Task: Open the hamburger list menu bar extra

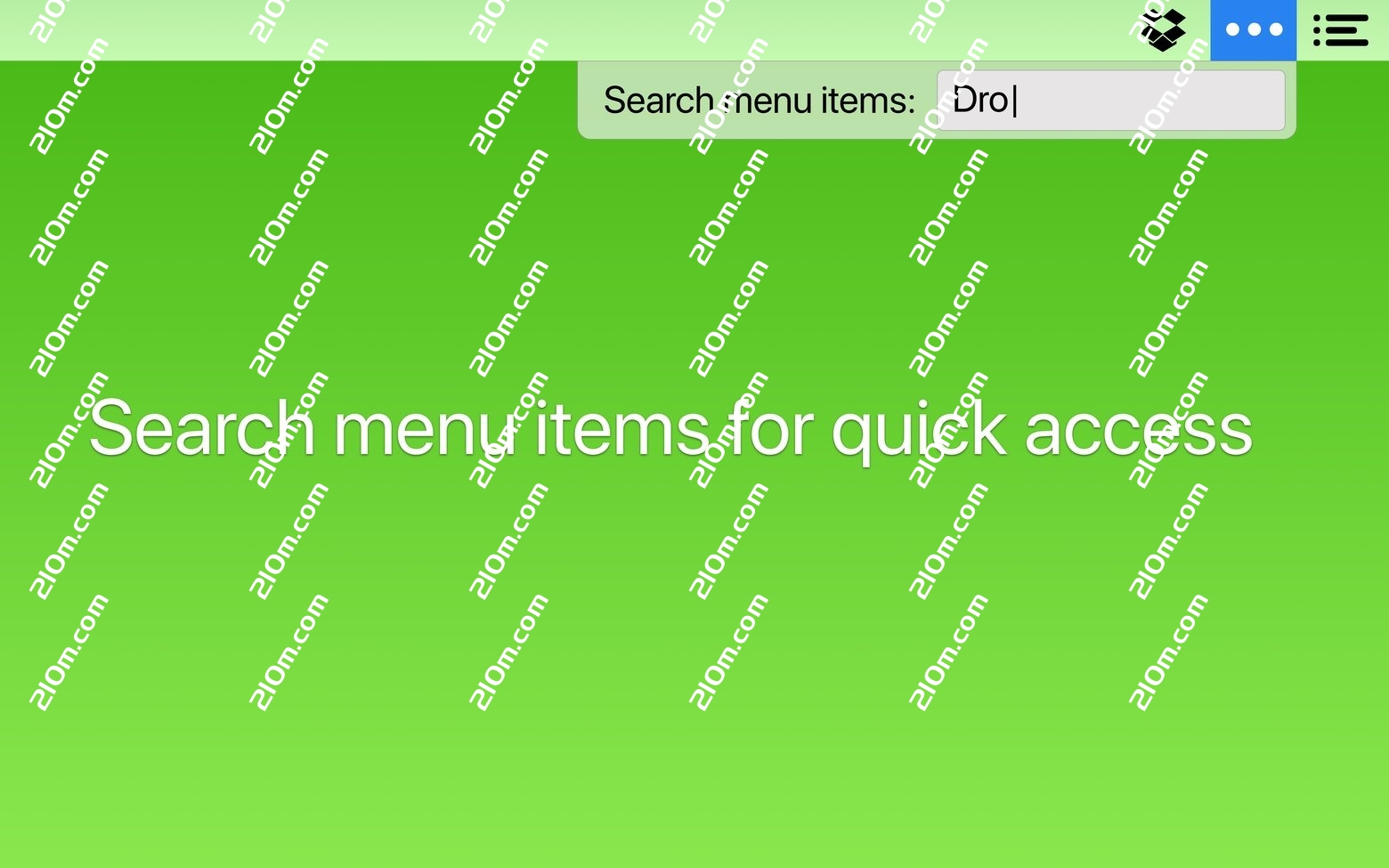Action: pos(1340,30)
